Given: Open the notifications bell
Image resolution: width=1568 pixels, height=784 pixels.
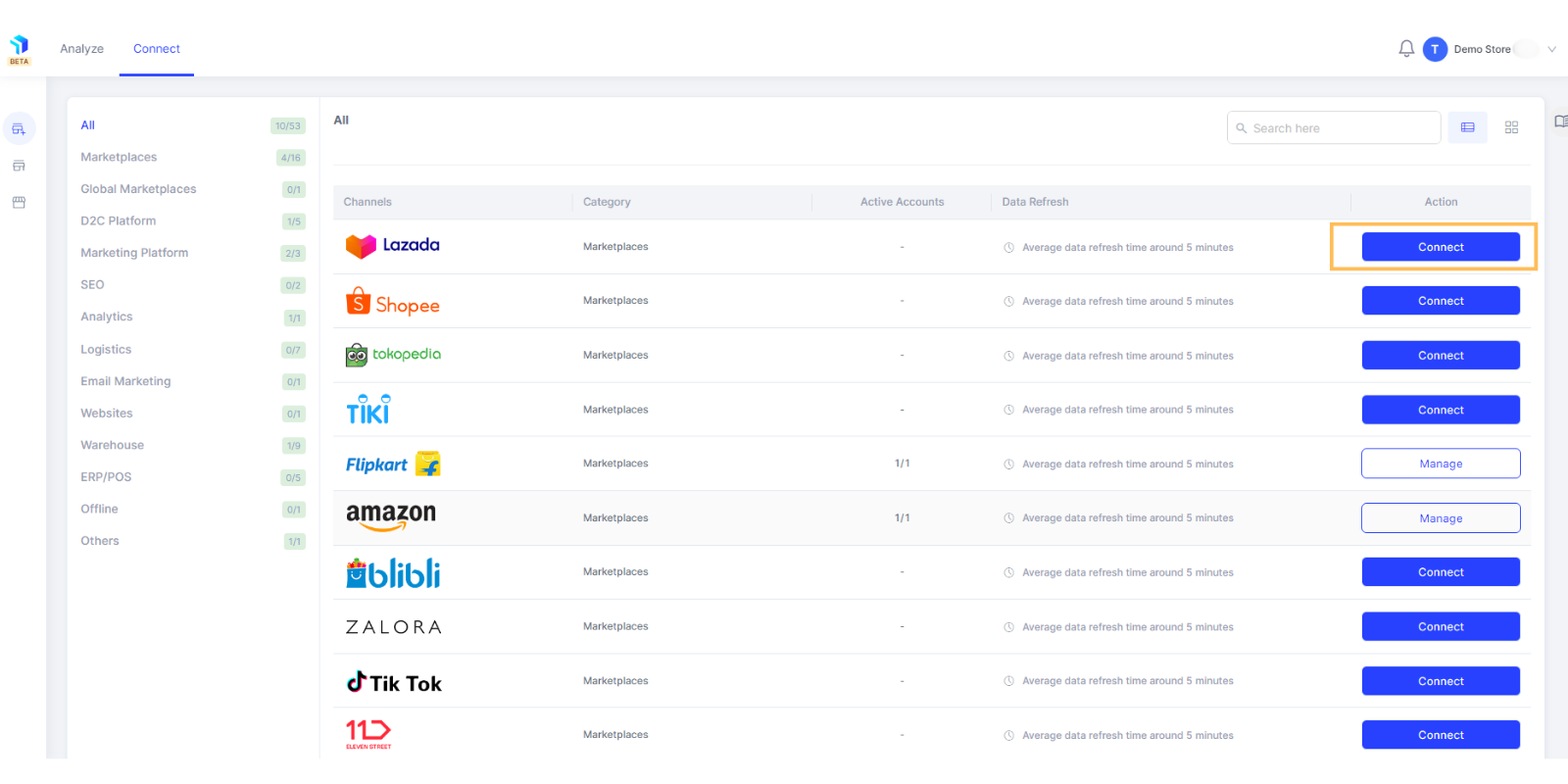Looking at the screenshot, I should (1406, 48).
